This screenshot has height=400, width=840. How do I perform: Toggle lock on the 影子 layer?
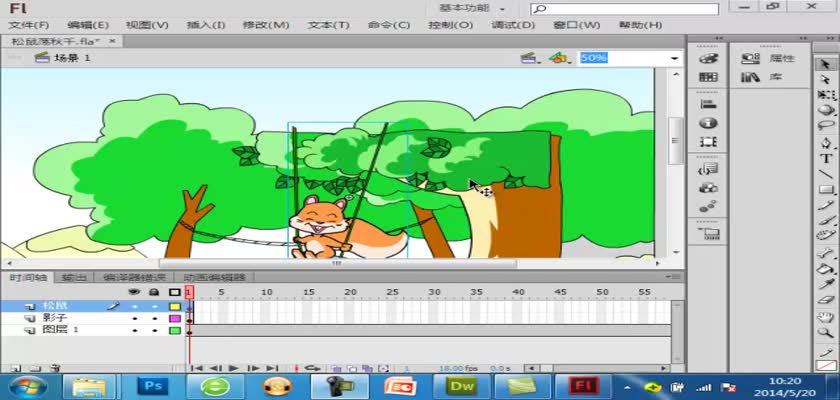pyautogui.click(x=154, y=319)
